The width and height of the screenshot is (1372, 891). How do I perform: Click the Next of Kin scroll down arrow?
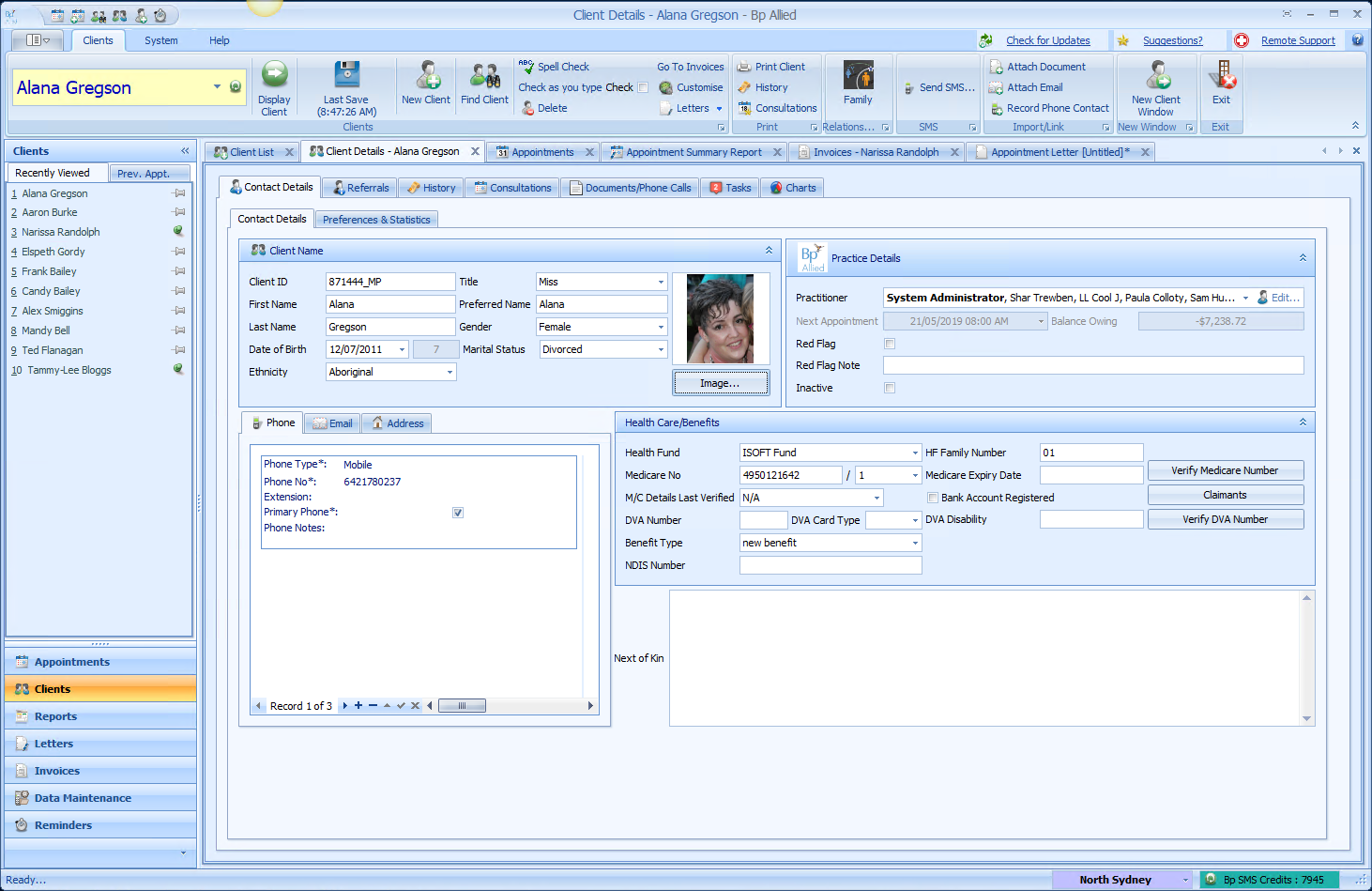pyautogui.click(x=1306, y=719)
